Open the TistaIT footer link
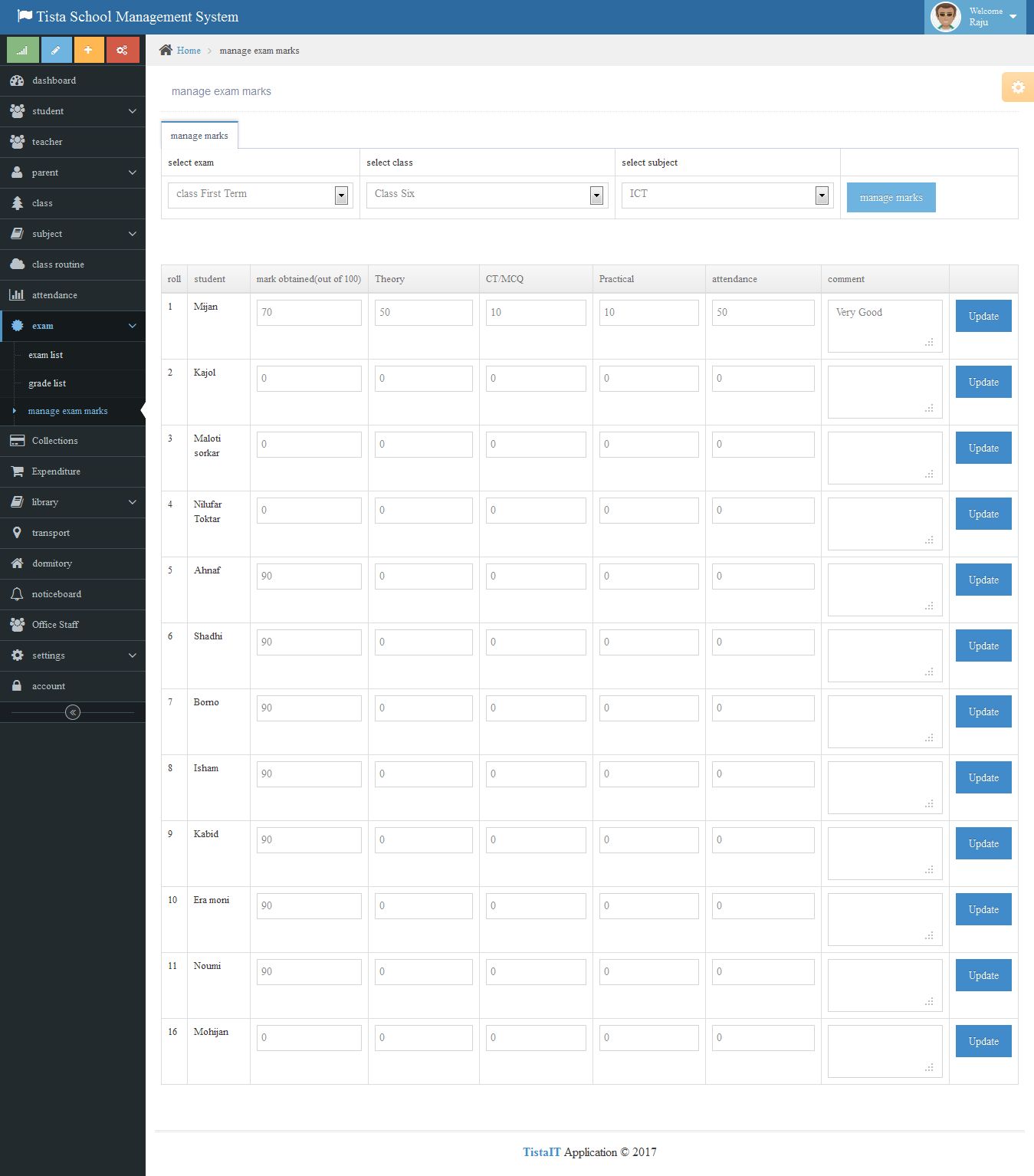Screen dimensions: 1034x1176 (542, 1151)
